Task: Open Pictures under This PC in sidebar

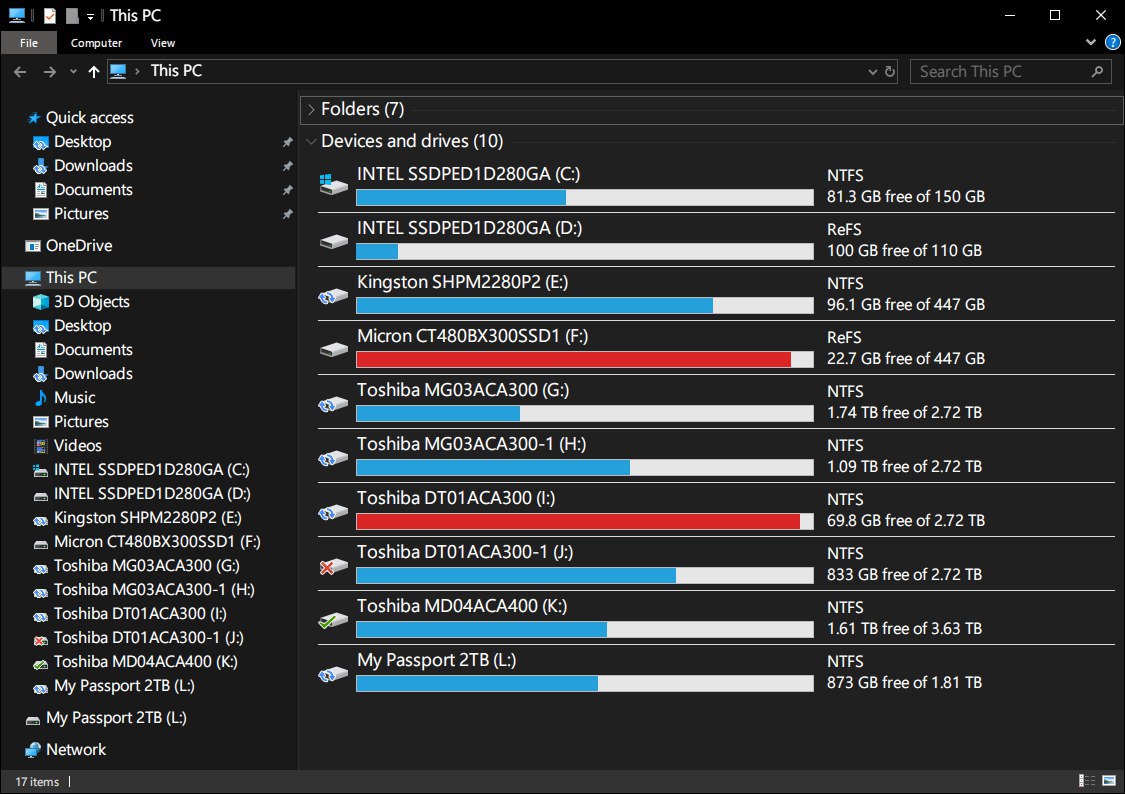Action: click(x=81, y=422)
